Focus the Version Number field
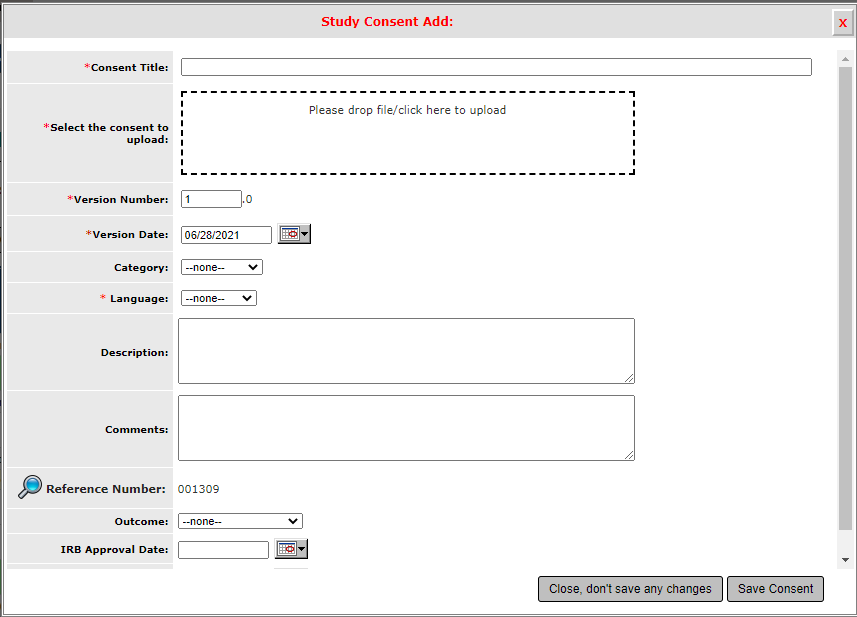Screen dimensions: 857x617 211,199
